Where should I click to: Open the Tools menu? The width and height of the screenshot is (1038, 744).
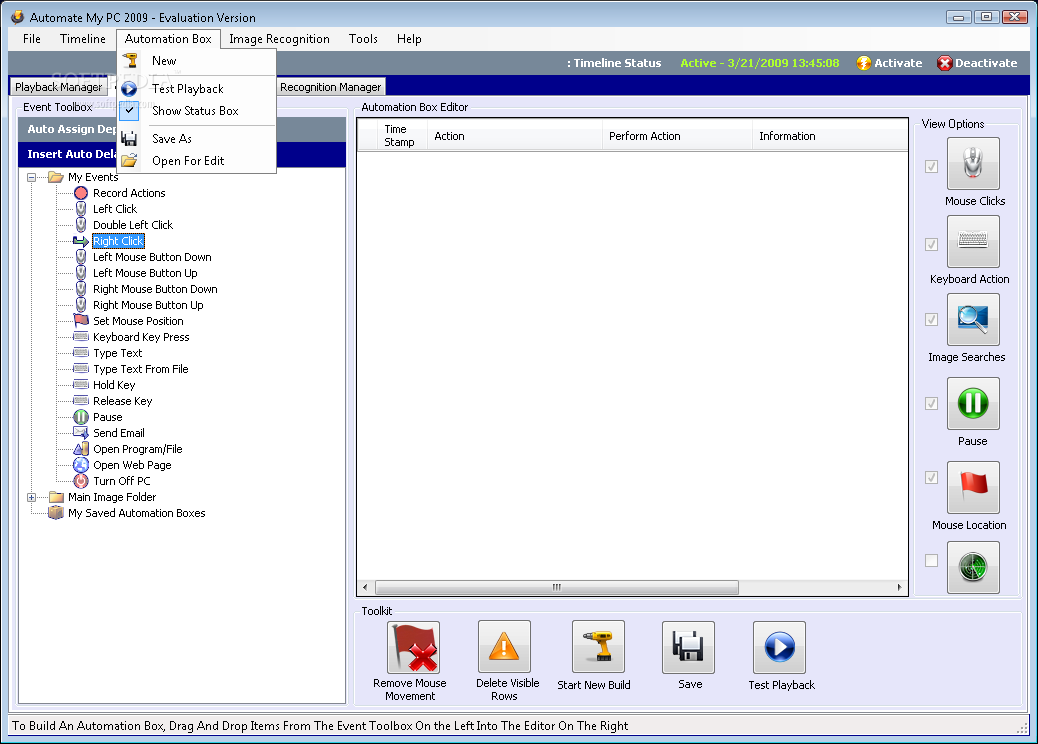[x=363, y=39]
